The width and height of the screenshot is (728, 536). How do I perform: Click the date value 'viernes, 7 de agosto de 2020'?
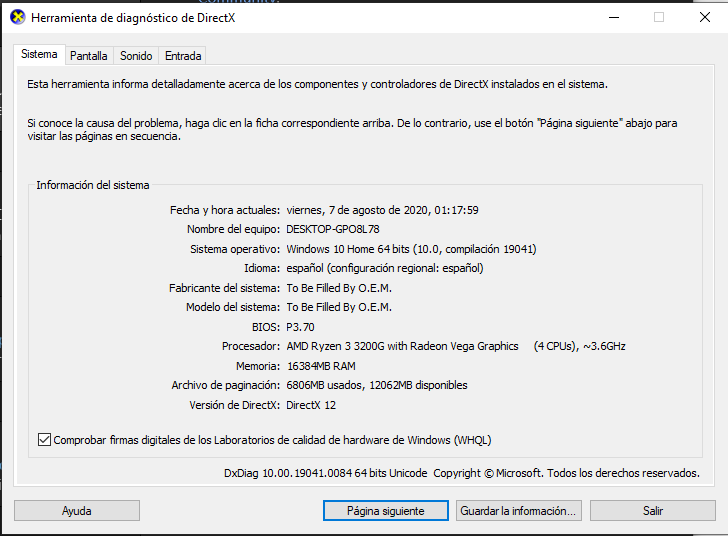[382, 210]
